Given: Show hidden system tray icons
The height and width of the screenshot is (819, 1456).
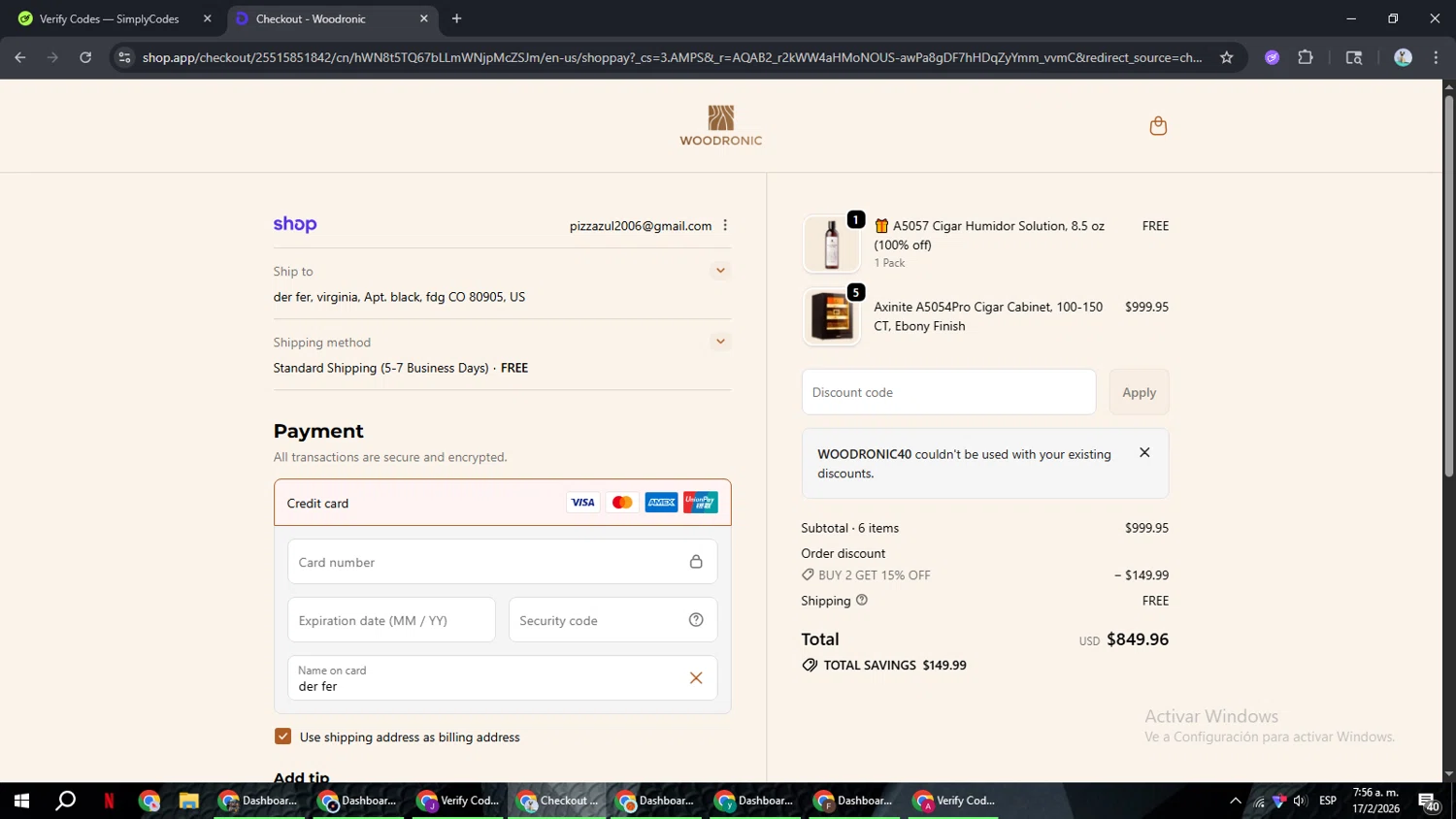Looking at the screenshot, I should 1236,801.
